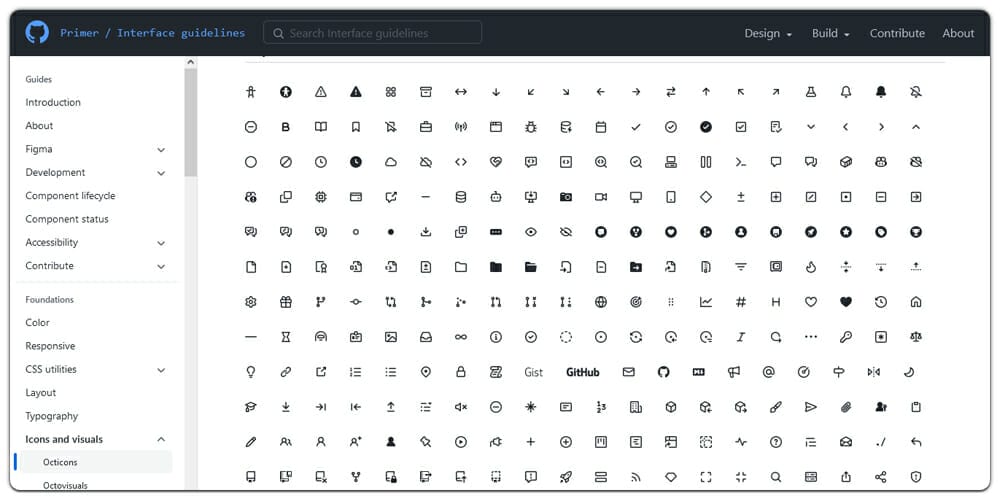Click the bug icon
Screen dimensions: 1000x500
[531, 127]
